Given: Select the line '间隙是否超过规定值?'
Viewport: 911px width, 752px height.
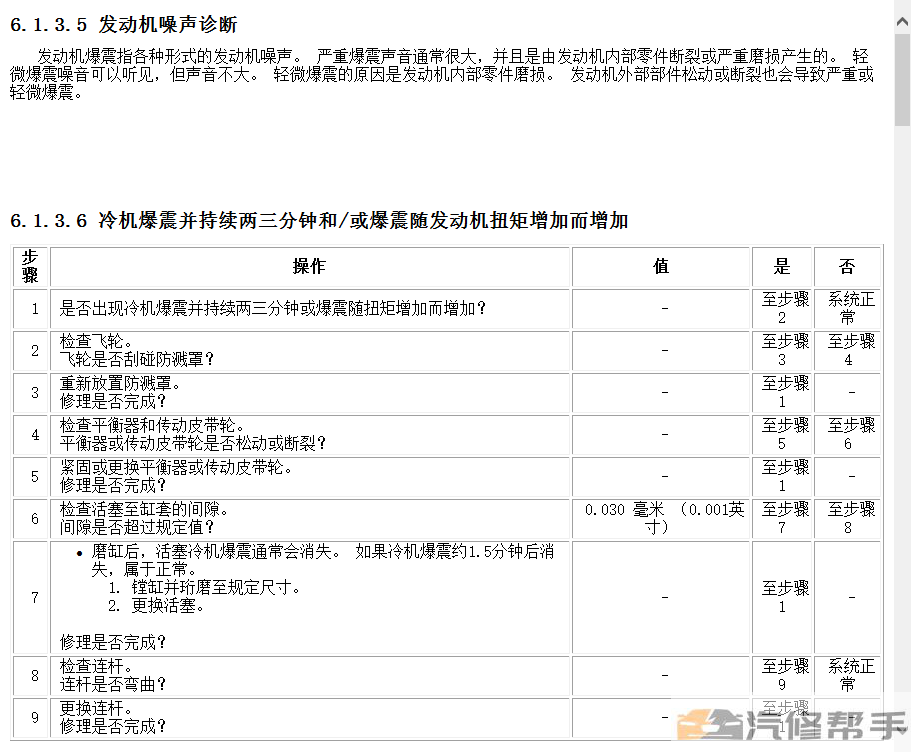Looking at the screenshot, I should coord(137,528).
